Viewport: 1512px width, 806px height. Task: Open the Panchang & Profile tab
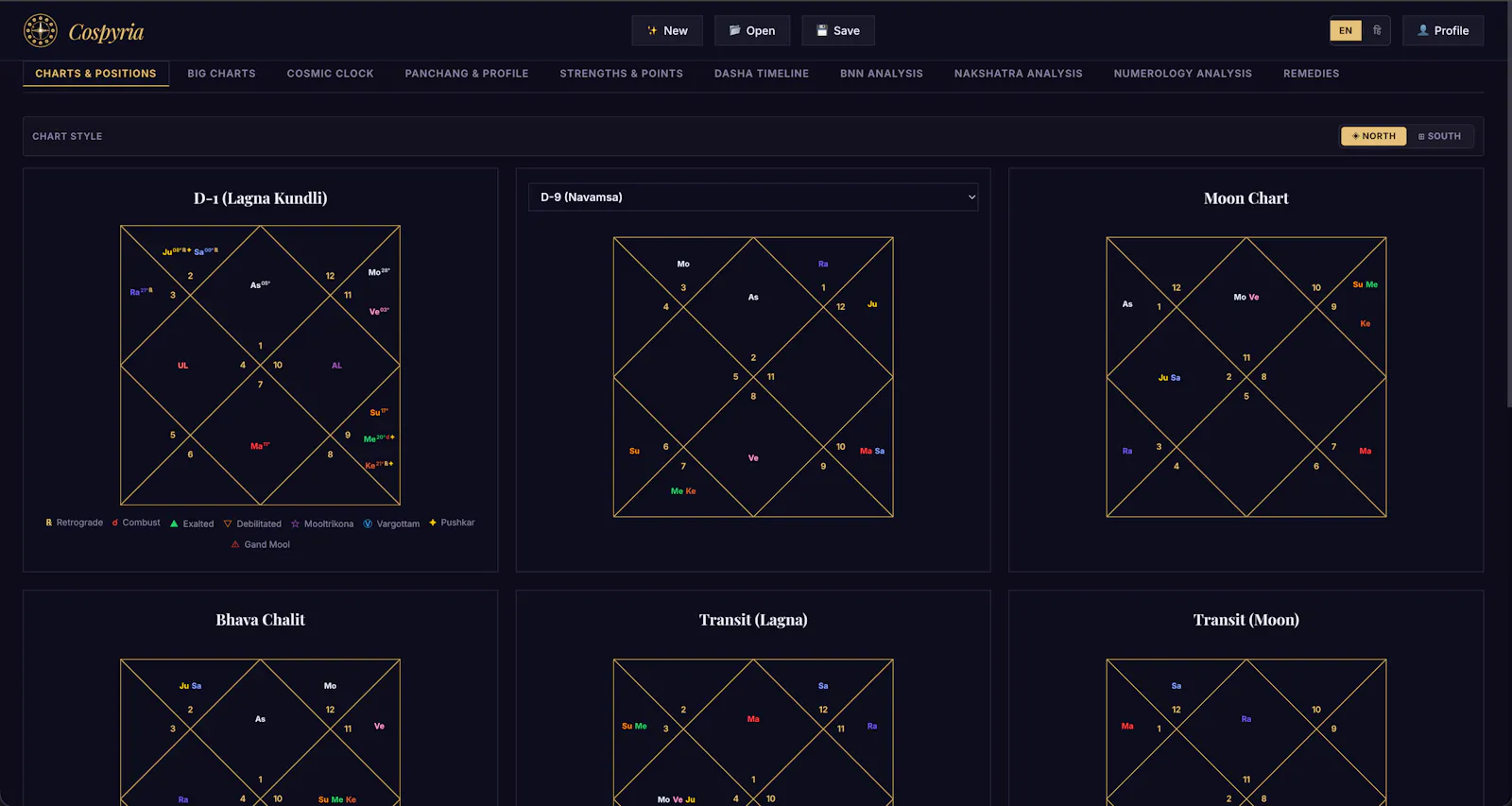point(467,74)
